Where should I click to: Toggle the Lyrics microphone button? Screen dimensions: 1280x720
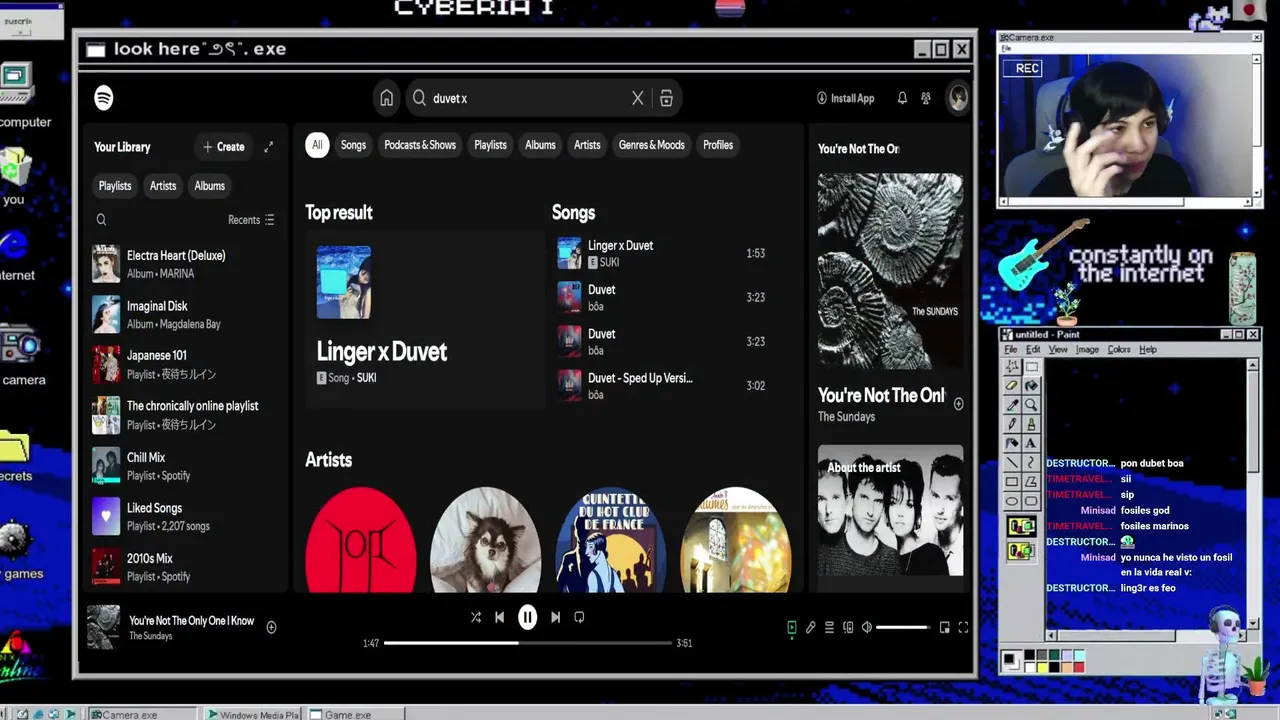[810, 627]
